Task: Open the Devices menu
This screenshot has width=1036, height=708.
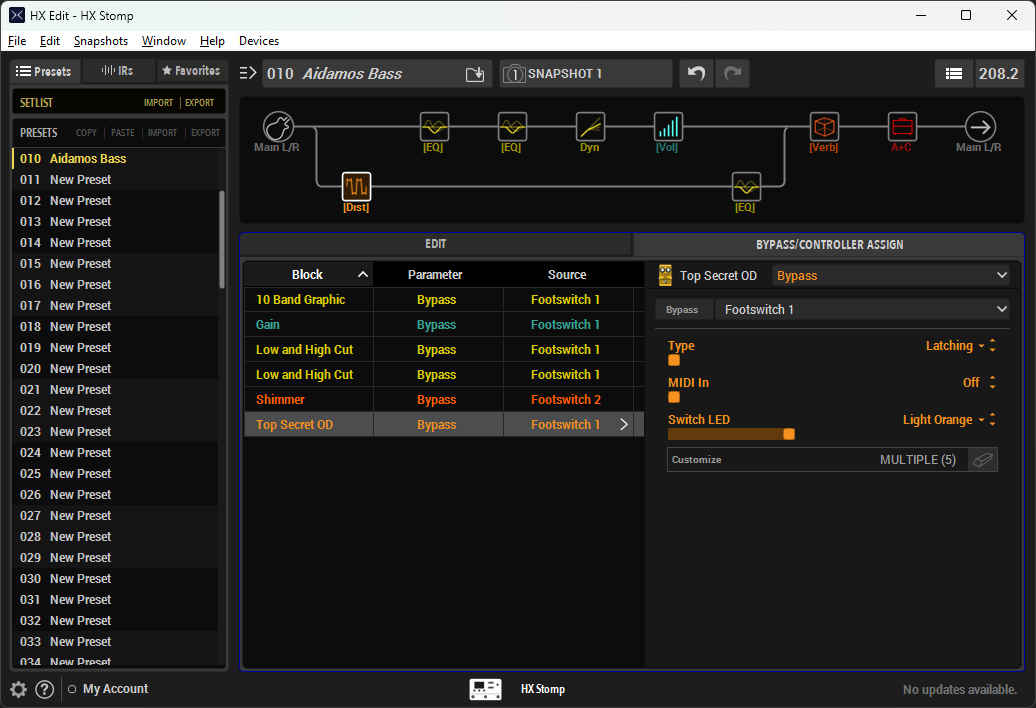Action: coord(259,41)
